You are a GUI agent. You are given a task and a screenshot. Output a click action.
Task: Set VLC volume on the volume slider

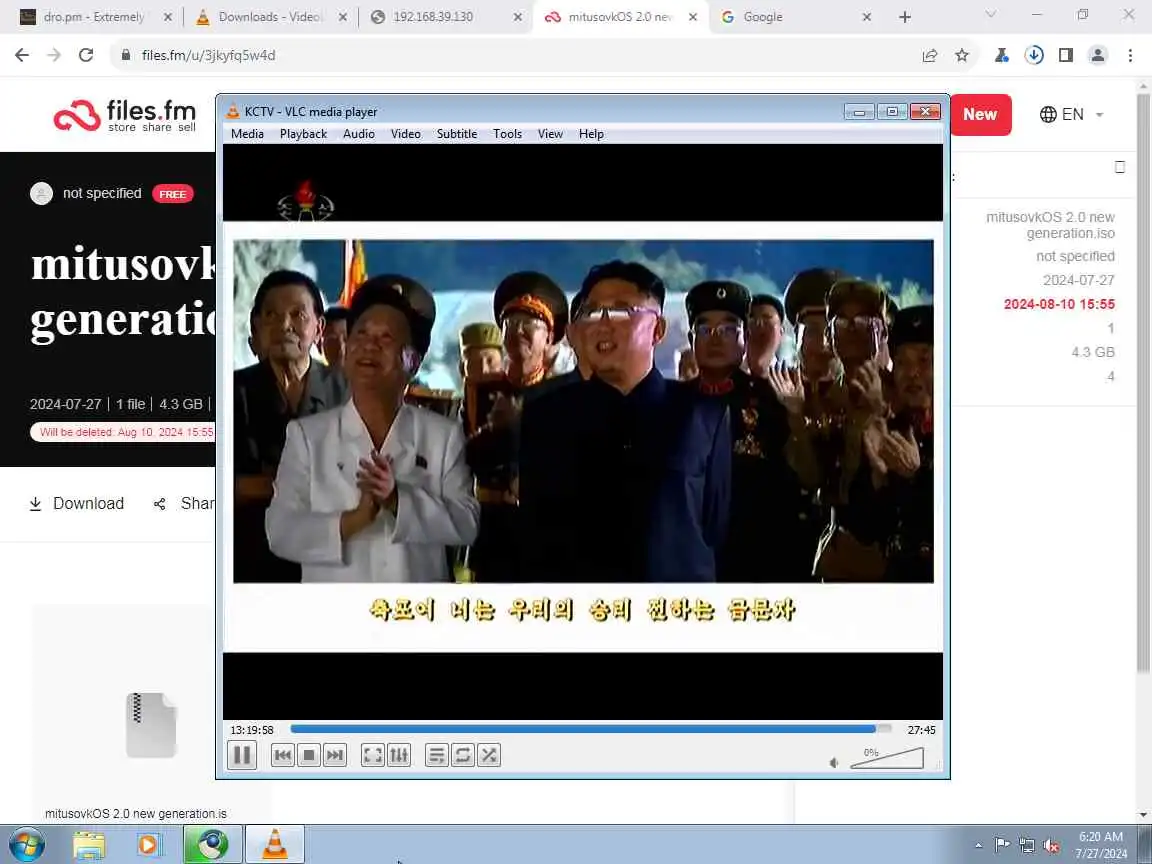point(887,758)
